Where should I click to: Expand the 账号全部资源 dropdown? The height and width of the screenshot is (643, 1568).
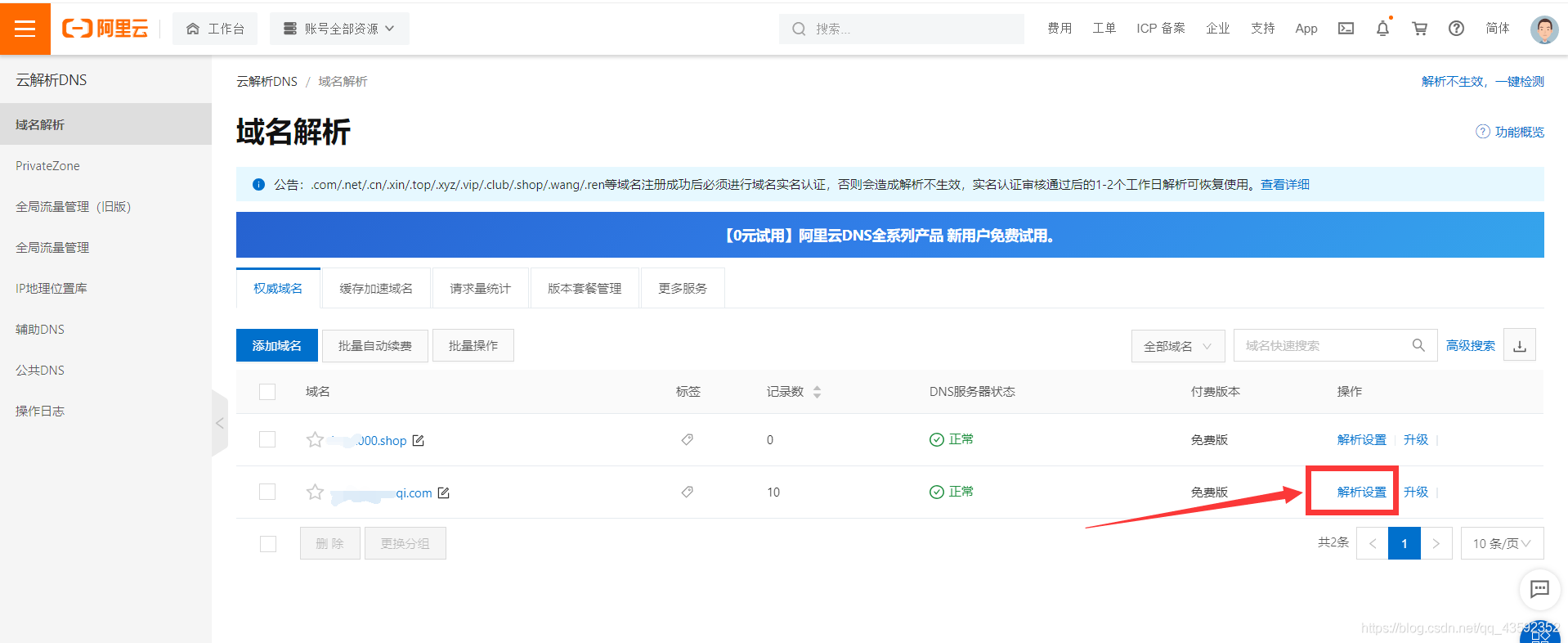coord(339,29)
